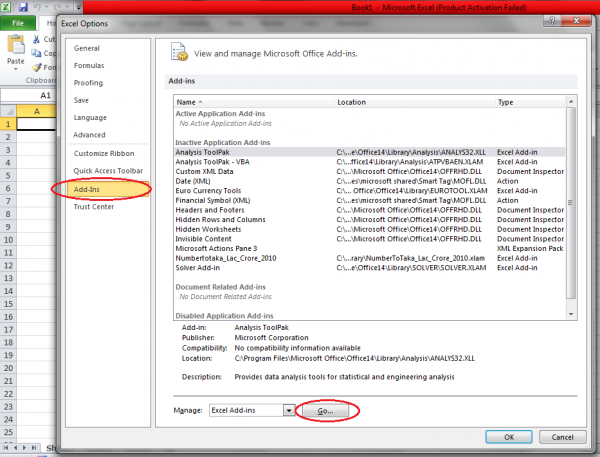Viewport: 600px width, 457px height.
Task: Select Hidden Rows and Columns row
Action: click(370, 220)
